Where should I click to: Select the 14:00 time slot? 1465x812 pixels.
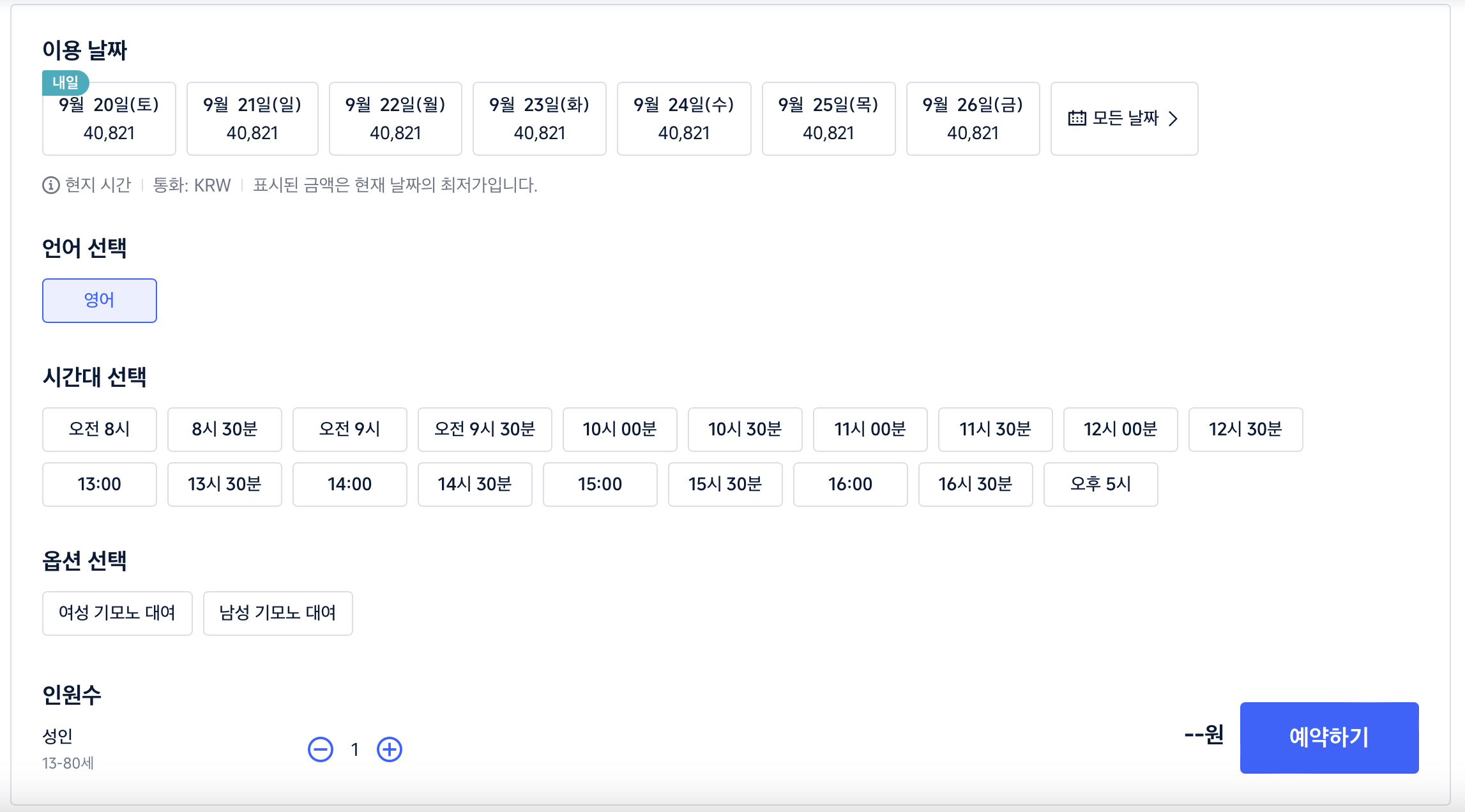click(349, 484)
